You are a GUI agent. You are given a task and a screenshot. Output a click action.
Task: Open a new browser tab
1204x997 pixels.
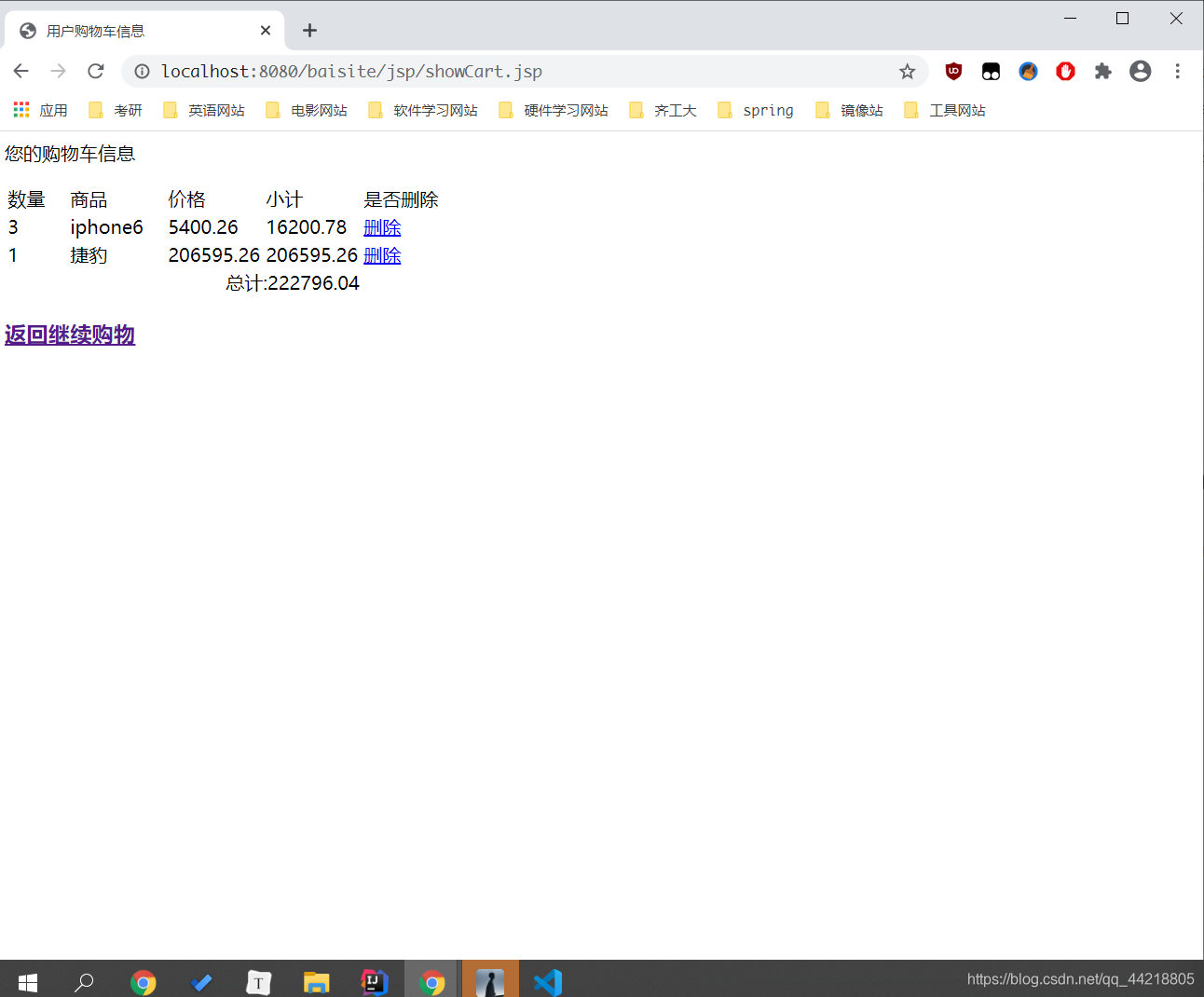[309, 31]
